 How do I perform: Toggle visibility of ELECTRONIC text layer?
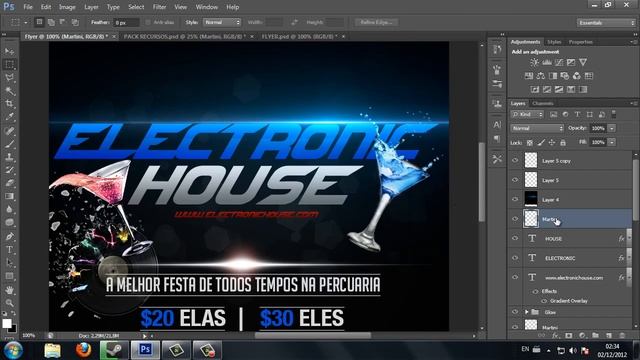[x=515, y=258]
